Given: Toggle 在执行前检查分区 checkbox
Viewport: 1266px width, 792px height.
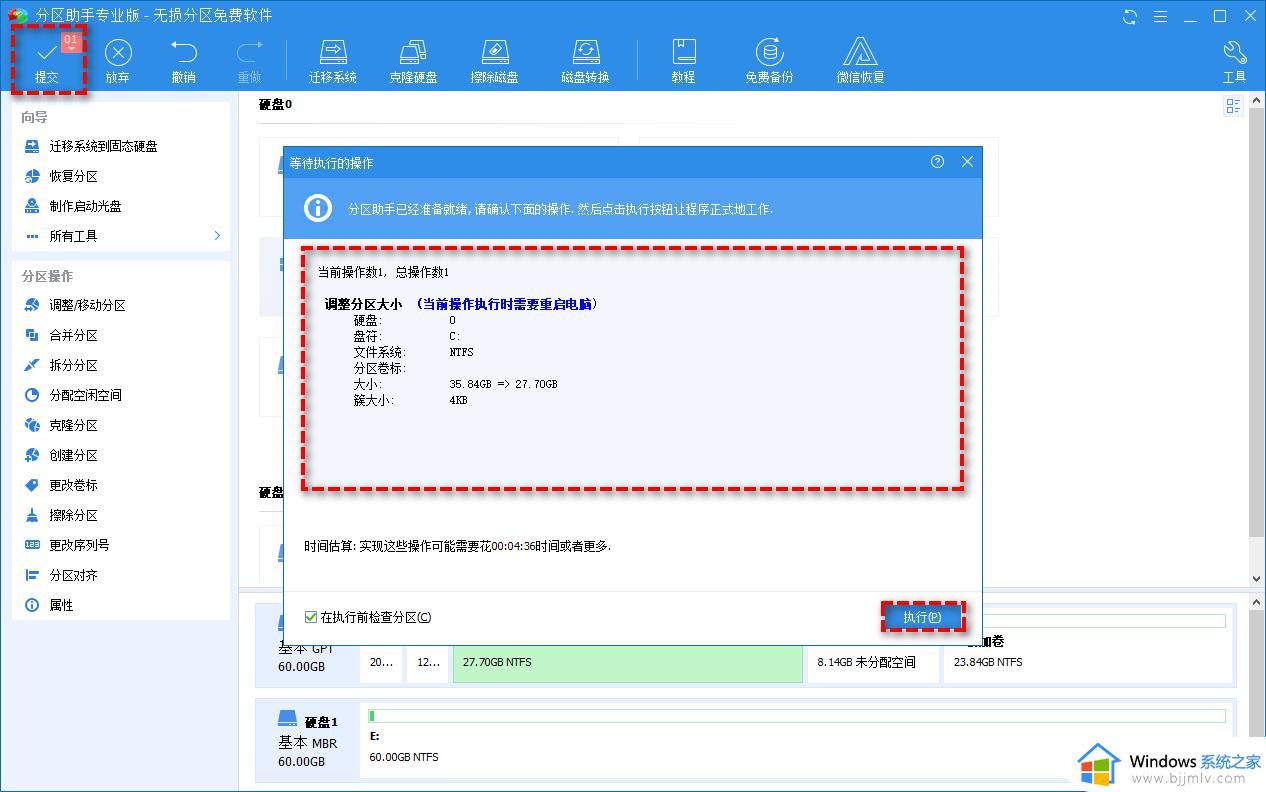Looking at the screenshot, I should 311,617.
